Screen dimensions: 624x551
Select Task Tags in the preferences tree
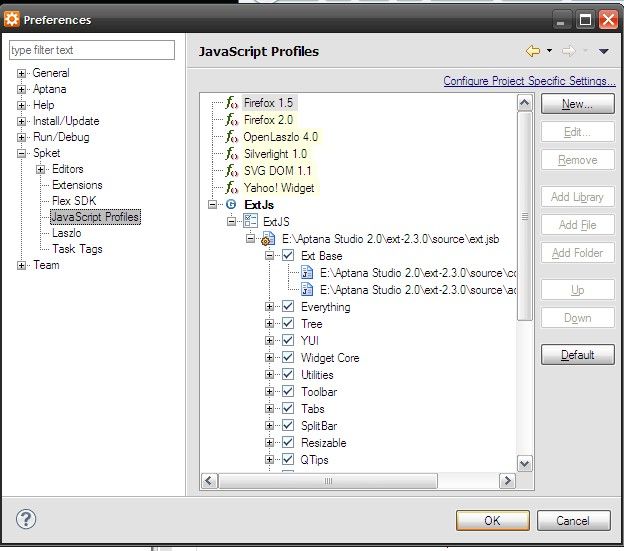77,249
